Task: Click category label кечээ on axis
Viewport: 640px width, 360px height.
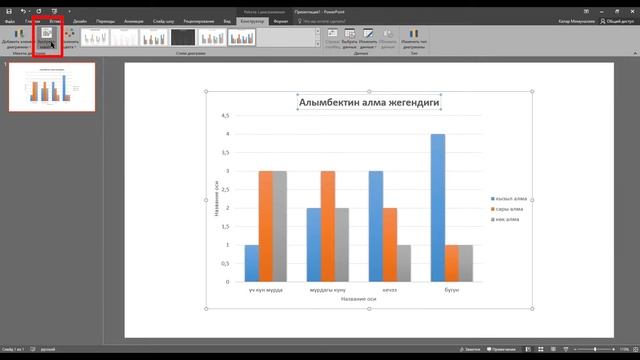Action: click(x=389, y=290)
